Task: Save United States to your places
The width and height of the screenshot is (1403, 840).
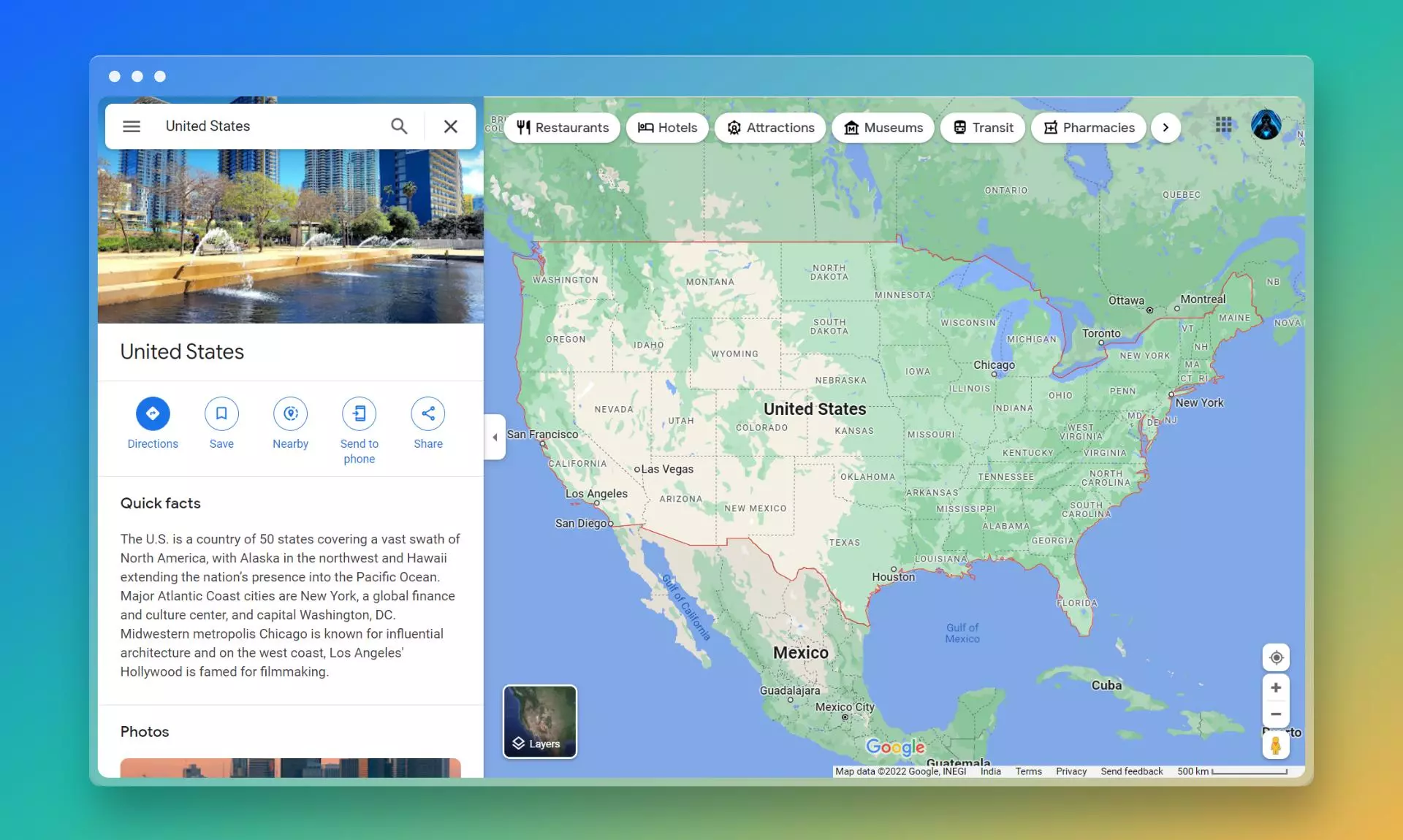Action: (221, 413)
